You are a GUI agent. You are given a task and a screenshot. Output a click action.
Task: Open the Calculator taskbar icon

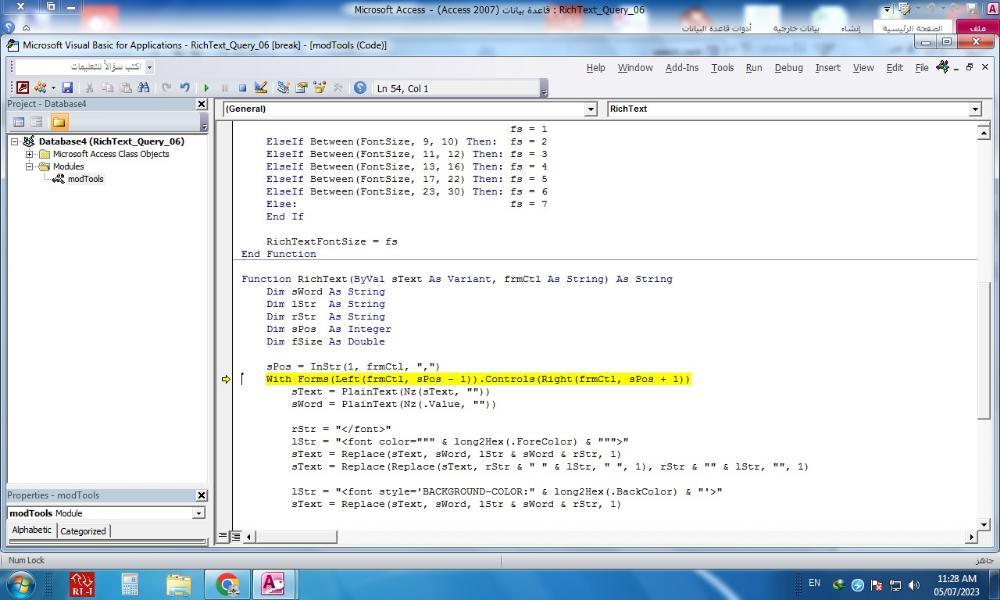coord(130,584)
